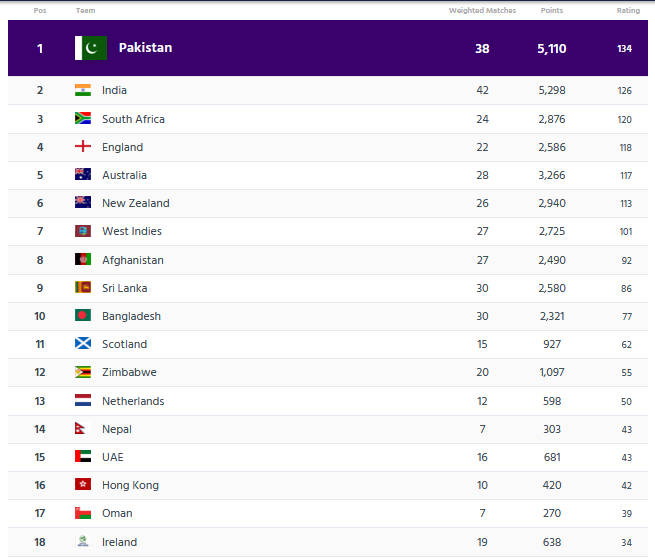The image size is (655, 559).
Task: Click the Sri Lanka flag icon
Action: [x=83, y=287]
